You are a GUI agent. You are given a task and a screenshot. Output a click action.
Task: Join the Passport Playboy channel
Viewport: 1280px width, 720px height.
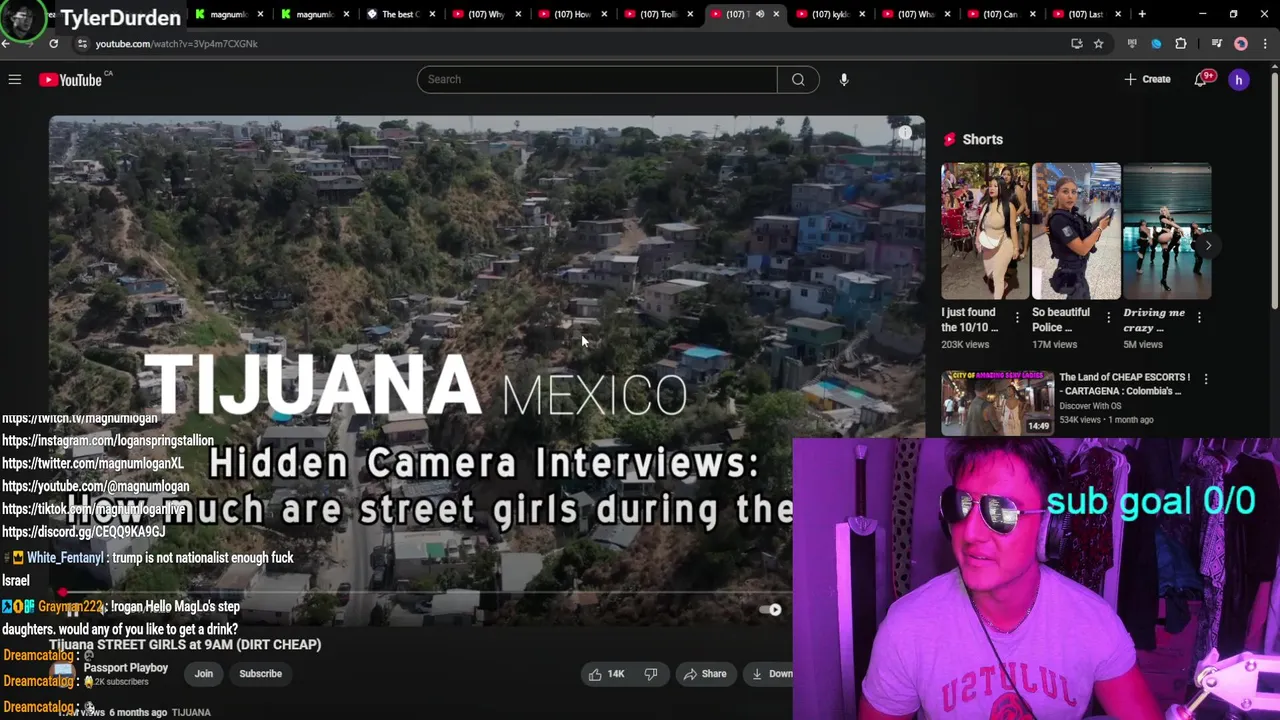click(204, 674)
